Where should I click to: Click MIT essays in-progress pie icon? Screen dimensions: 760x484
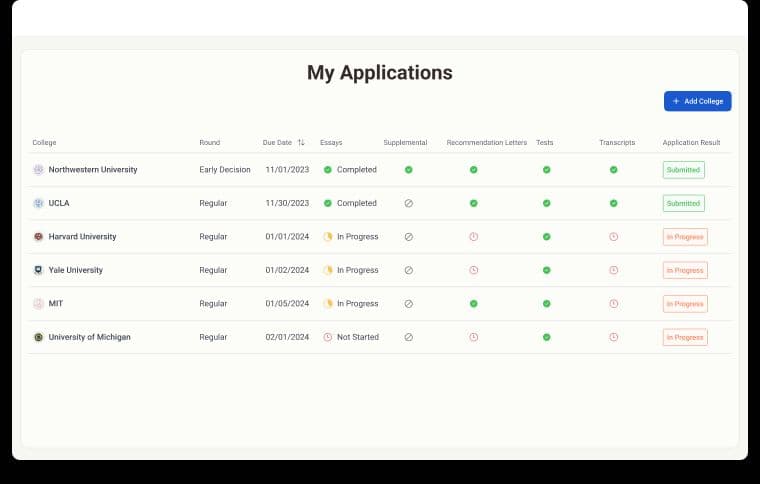328,303
